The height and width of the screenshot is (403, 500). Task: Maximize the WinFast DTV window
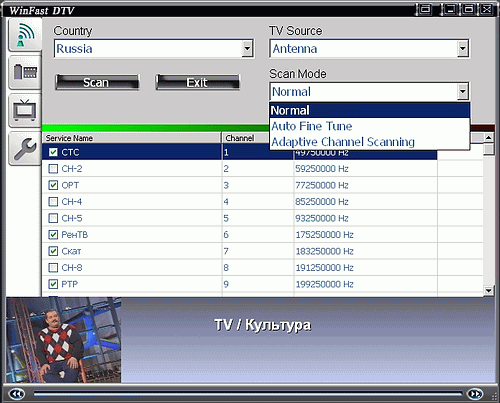(x=468, y=9)
